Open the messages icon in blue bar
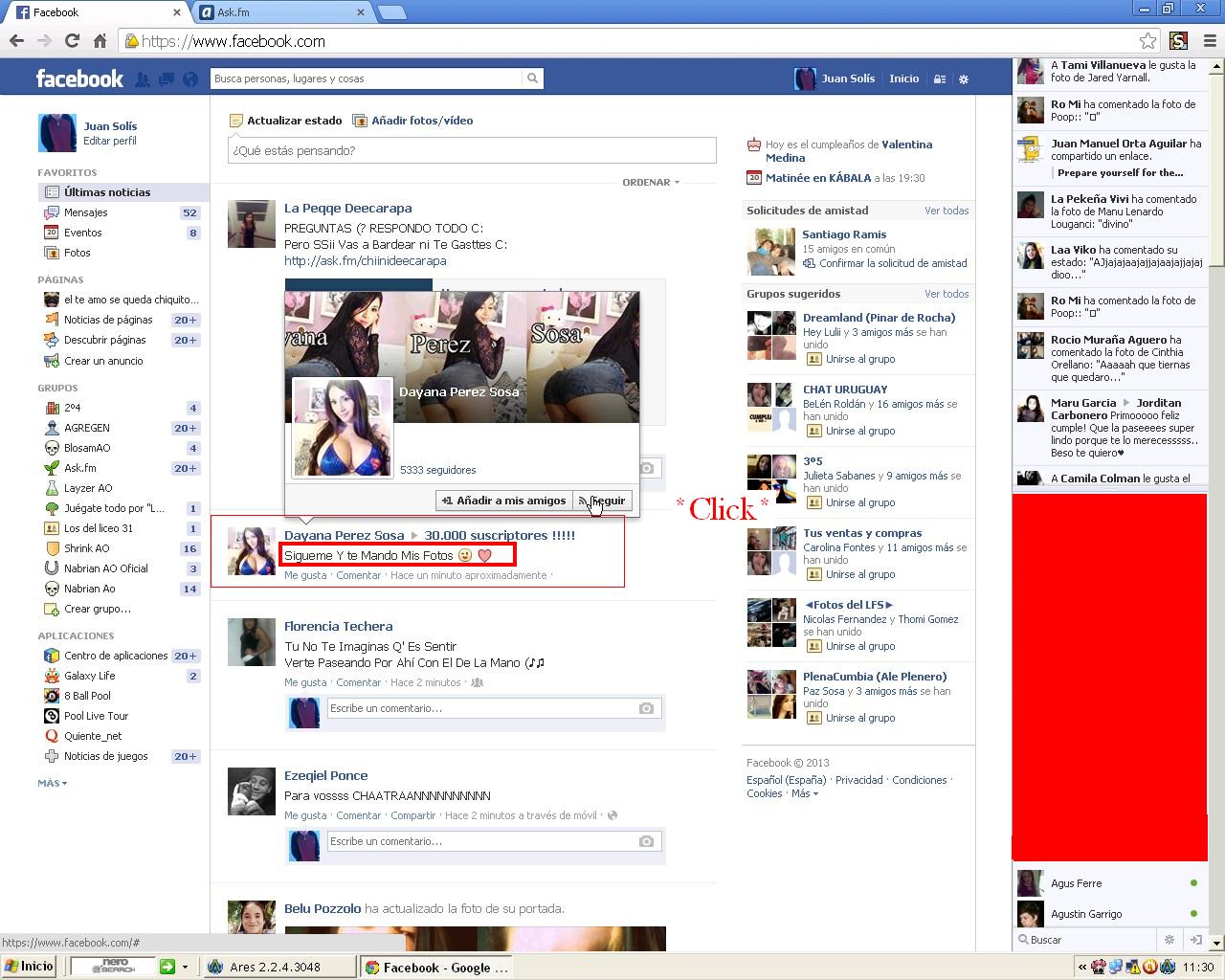This screenshot has width=1225, height=980. (x=166, y=79)
